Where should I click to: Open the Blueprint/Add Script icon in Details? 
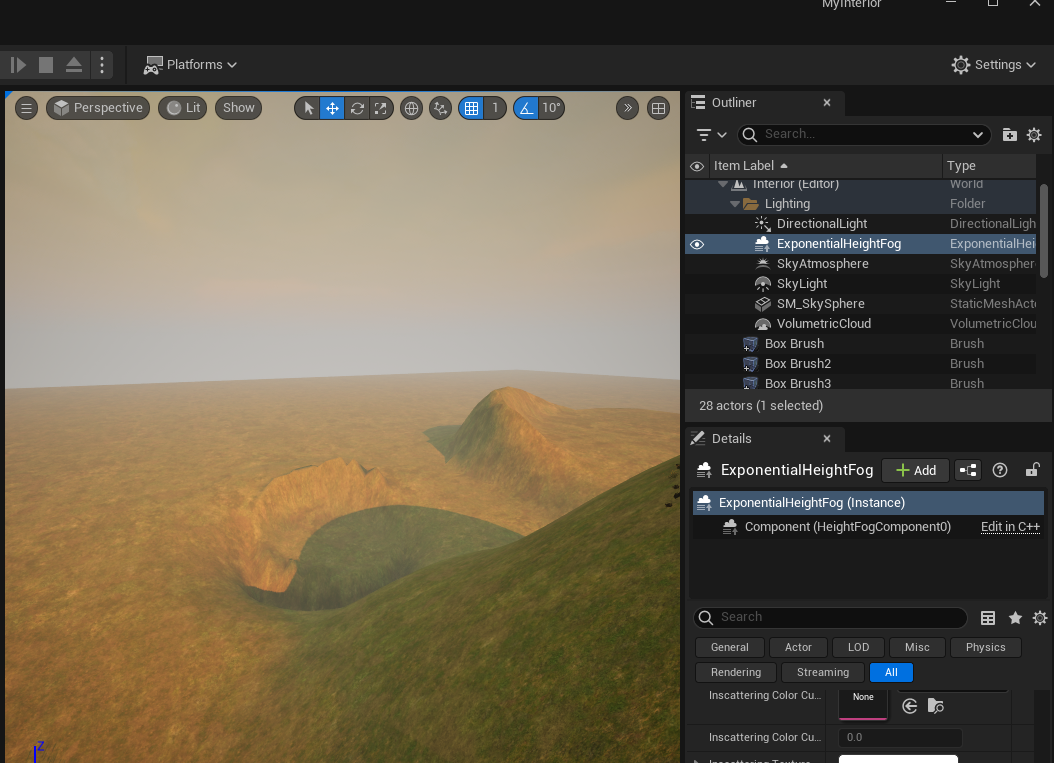point(968,471)
